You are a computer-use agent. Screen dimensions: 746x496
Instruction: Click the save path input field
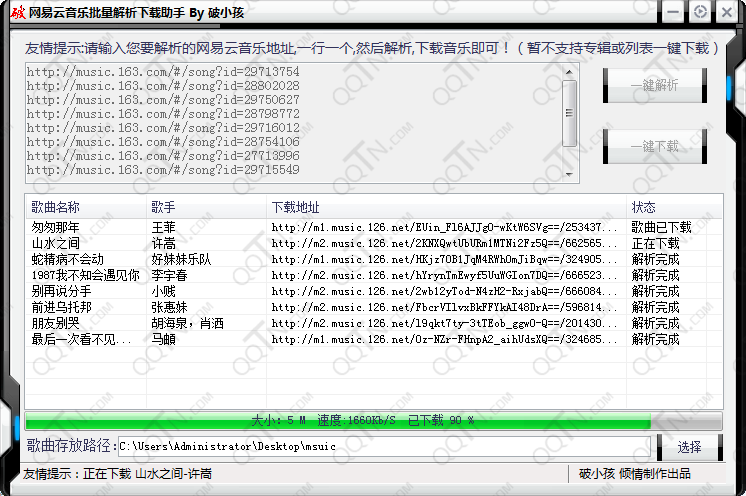[x=383, y=445]
